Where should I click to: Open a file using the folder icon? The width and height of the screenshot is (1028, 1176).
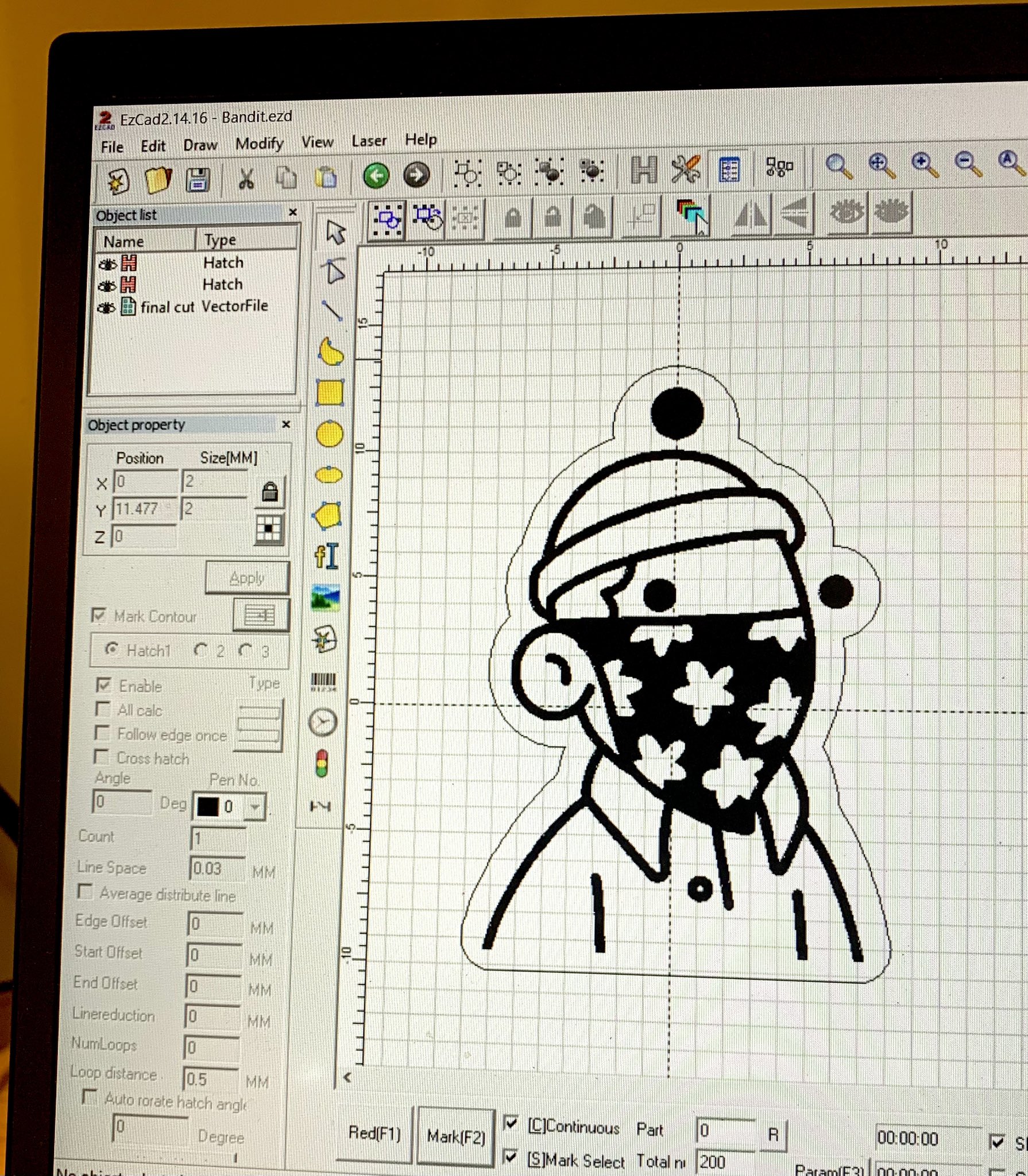[x=158, y=180]
